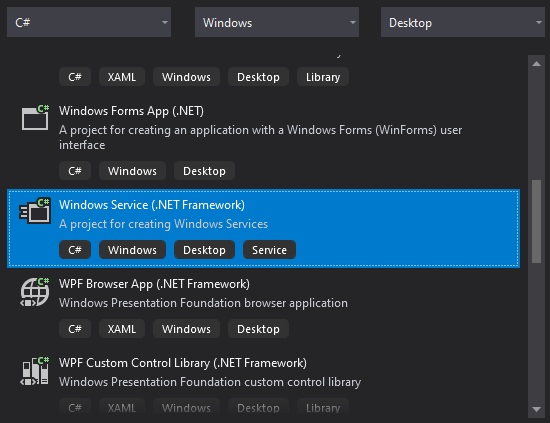Image resolution: width=550 pixels, height=423 pixels.
Task: Click the Desktop tag under Windows Forms App
Action: (x=204, y=171)
